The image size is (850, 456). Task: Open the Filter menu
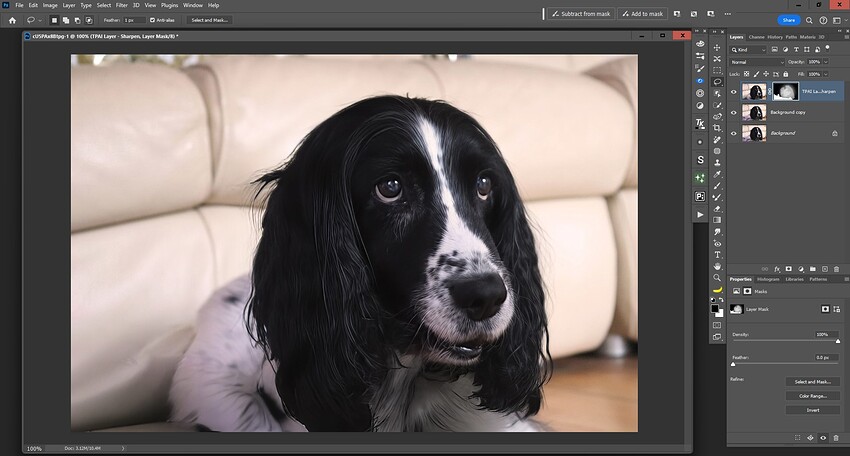tap(121, 5)
